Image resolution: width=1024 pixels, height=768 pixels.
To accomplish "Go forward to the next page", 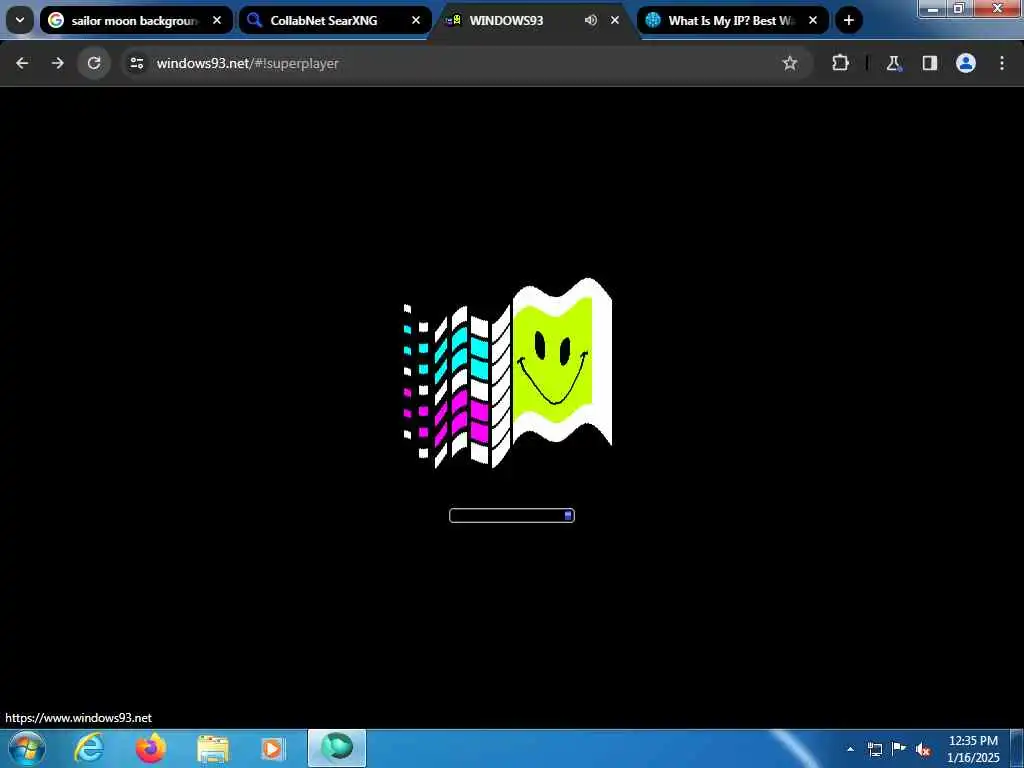I will click(x=57, y=63).
